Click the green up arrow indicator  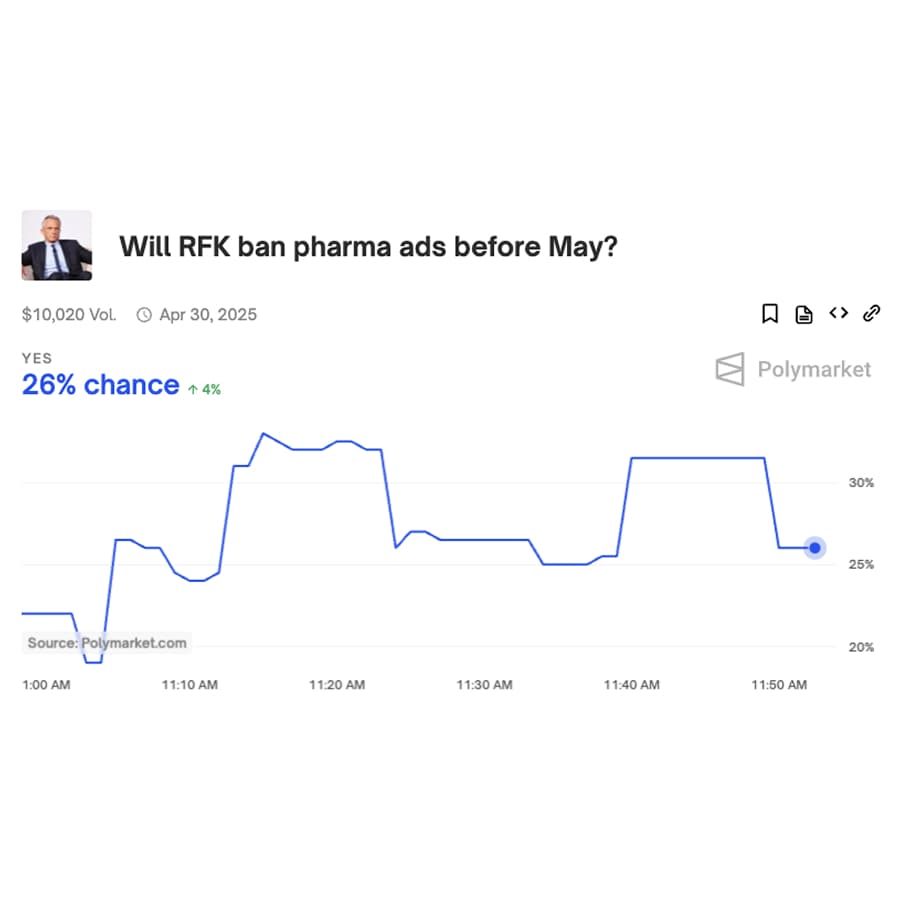pyautogui.click(x=193, y=389)
